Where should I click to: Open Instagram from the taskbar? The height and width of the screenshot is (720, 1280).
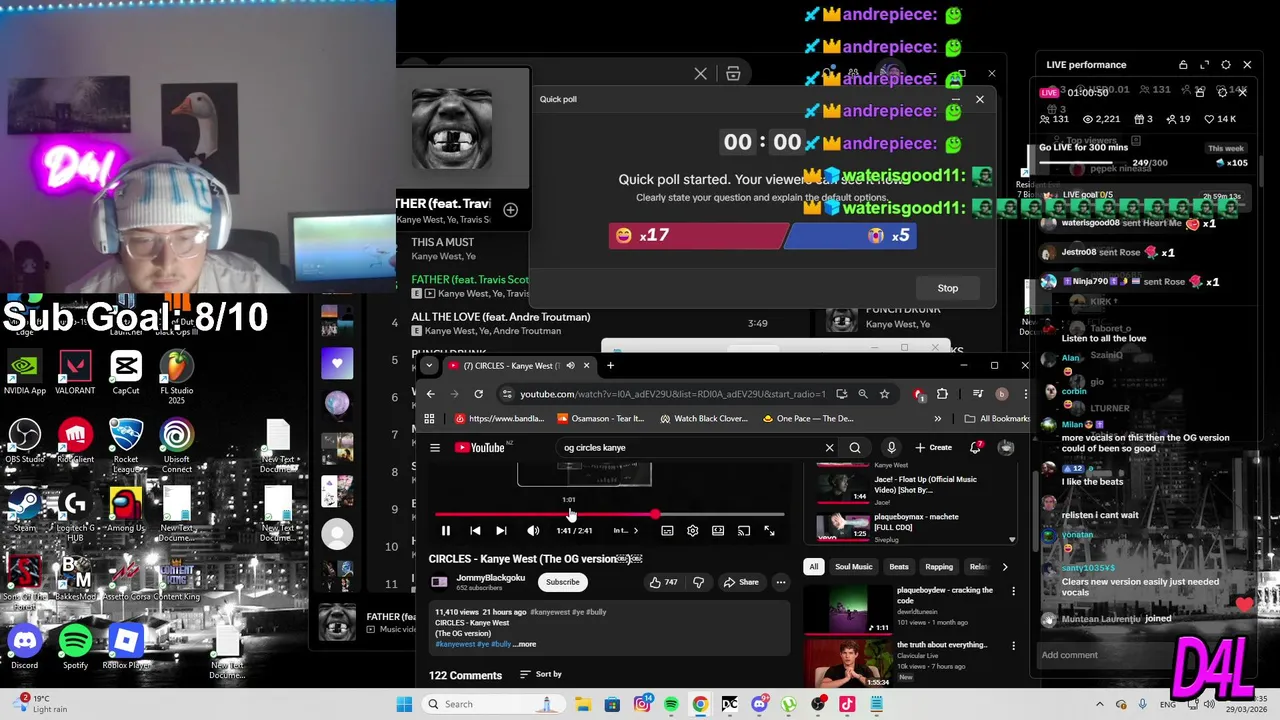pyautogui.click(x=642, y=704)
